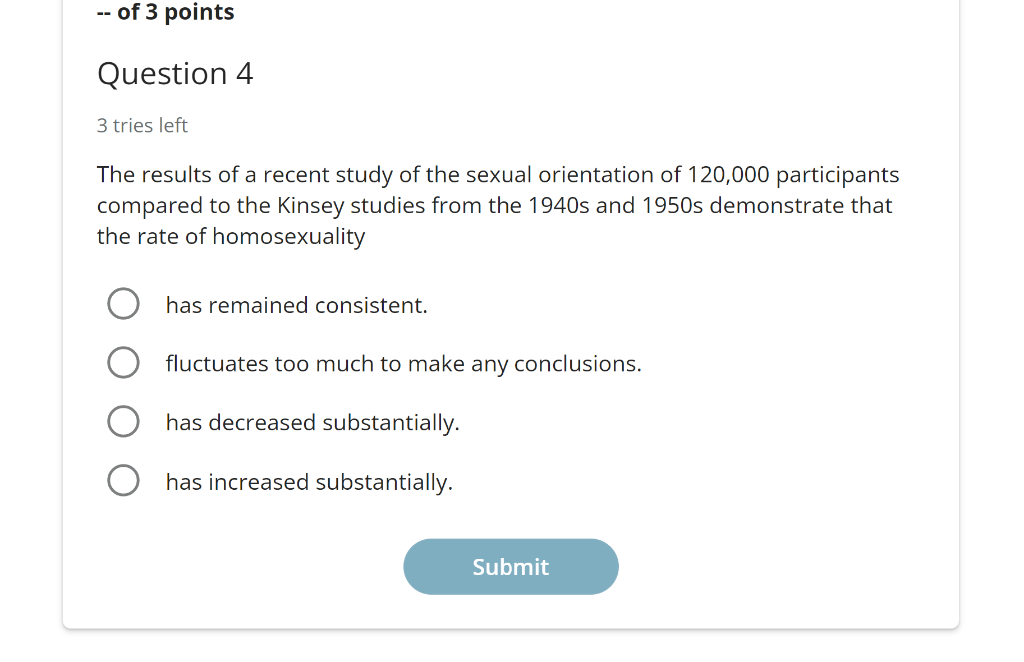The width and height of the screenshot is (1024, 662).
Task: Submit the answer for Question 4
Action: pos(510,567)
